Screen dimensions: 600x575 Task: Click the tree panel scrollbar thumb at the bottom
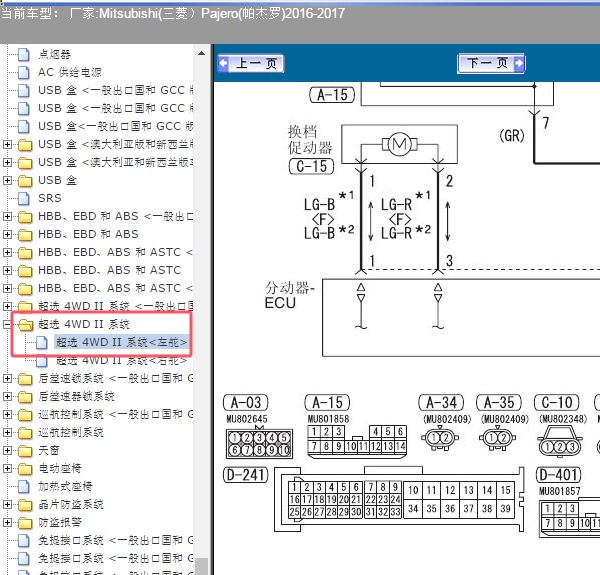tap(201, 566)
